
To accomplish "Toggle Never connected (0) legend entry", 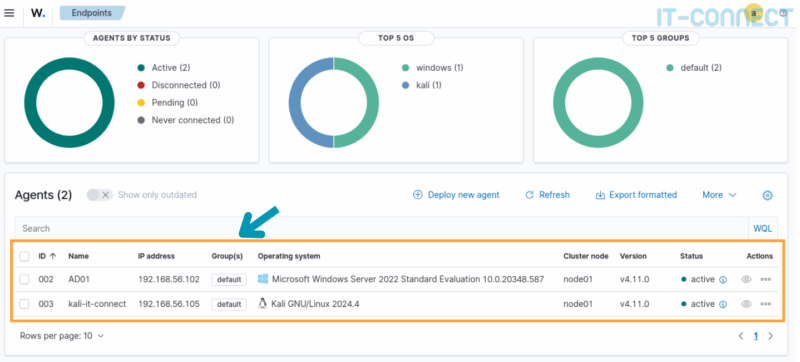I will click(186, 120).
